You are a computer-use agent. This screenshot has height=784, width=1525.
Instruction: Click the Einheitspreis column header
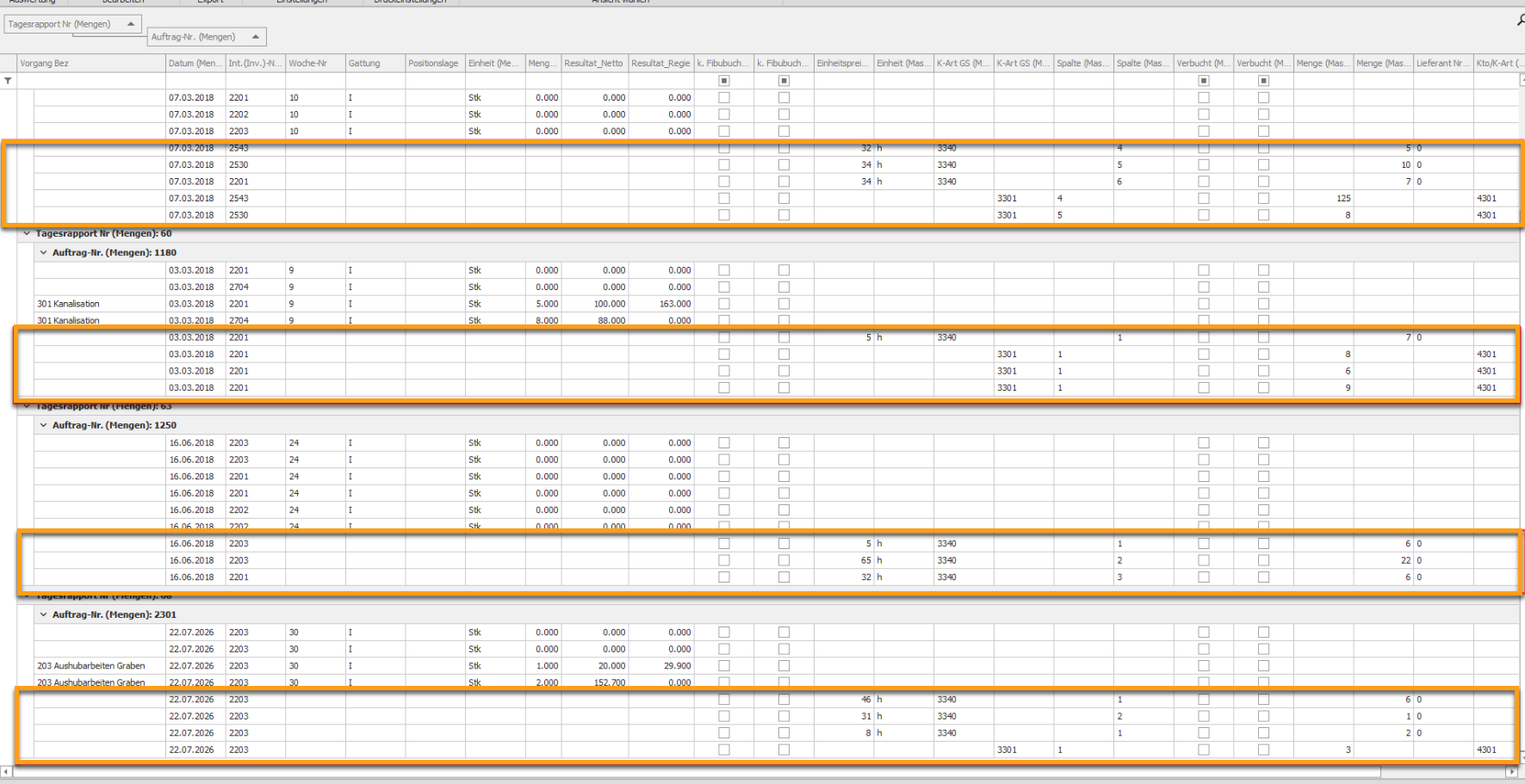844,64
